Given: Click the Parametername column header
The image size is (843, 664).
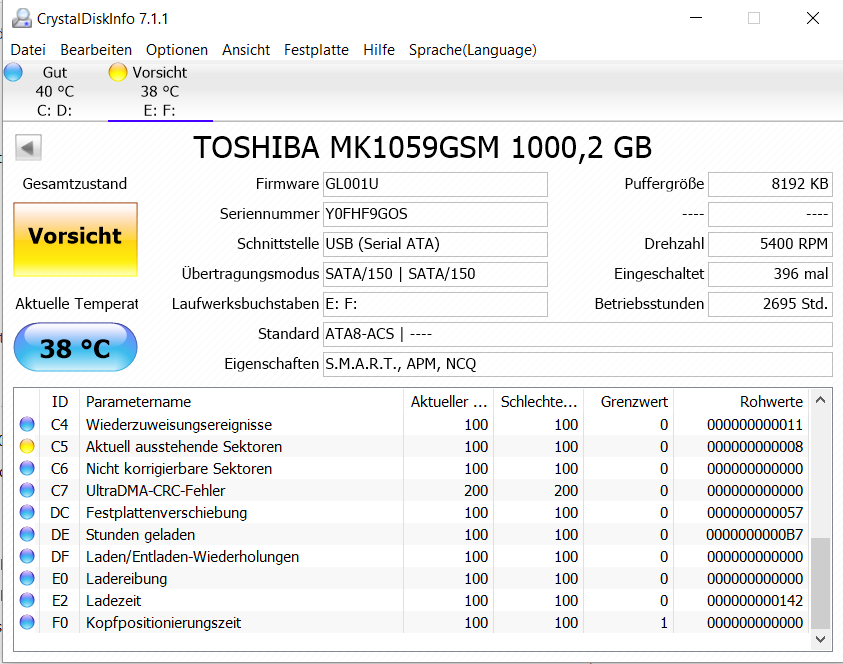Looking at the screenshot, I should point(241,402).
